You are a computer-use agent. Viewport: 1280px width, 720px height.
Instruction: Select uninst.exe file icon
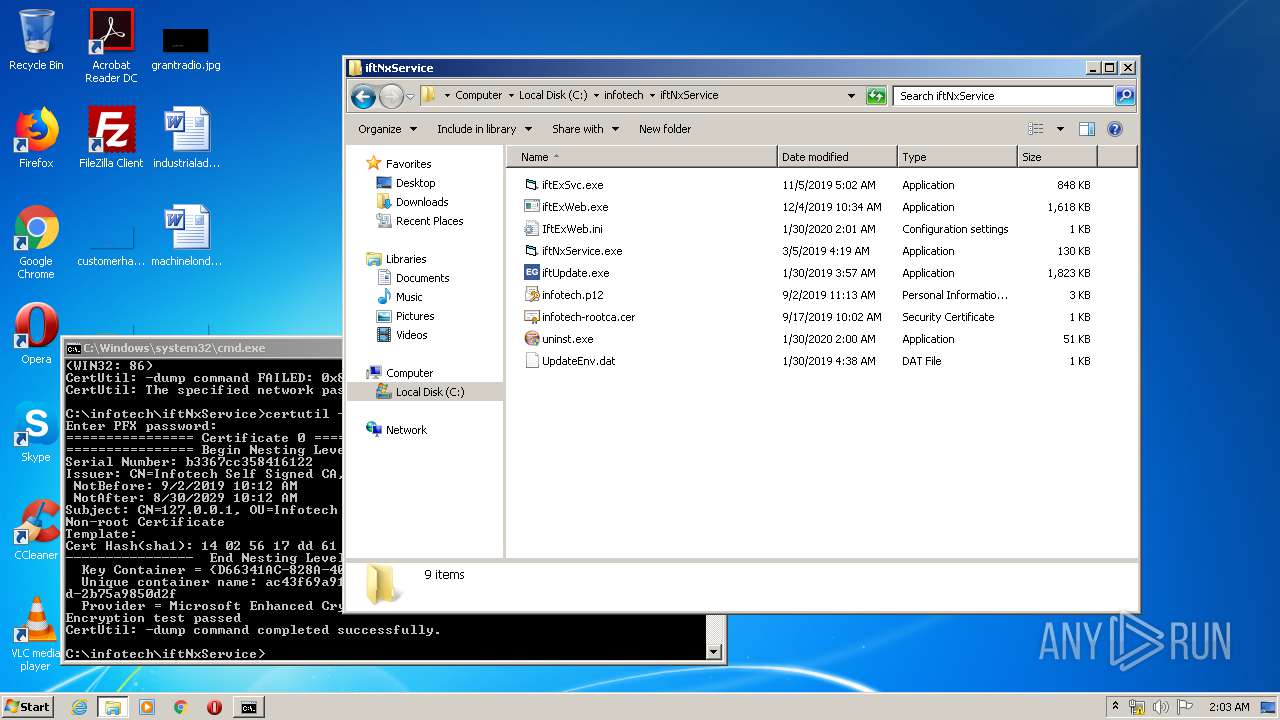(532, 339)
